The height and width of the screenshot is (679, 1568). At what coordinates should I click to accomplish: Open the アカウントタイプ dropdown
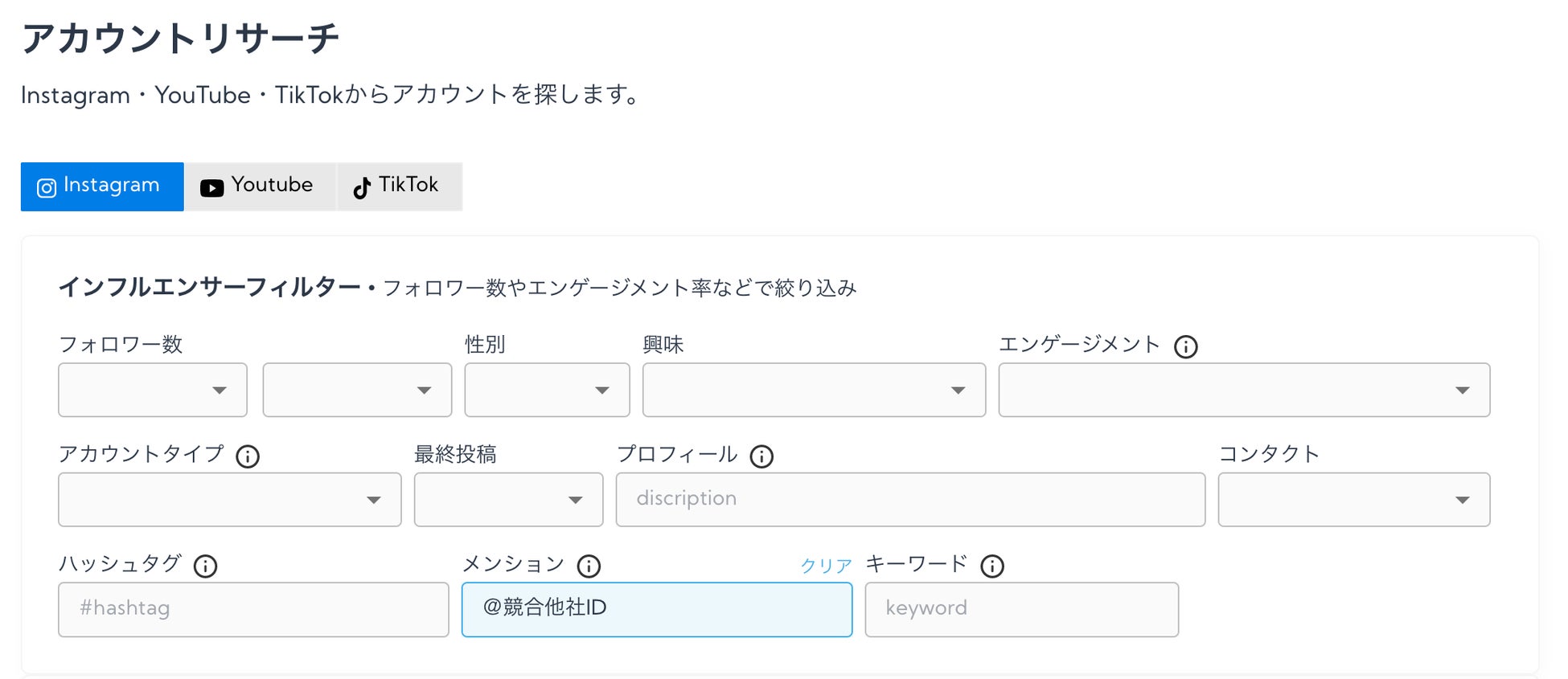[x=229, y=500]
